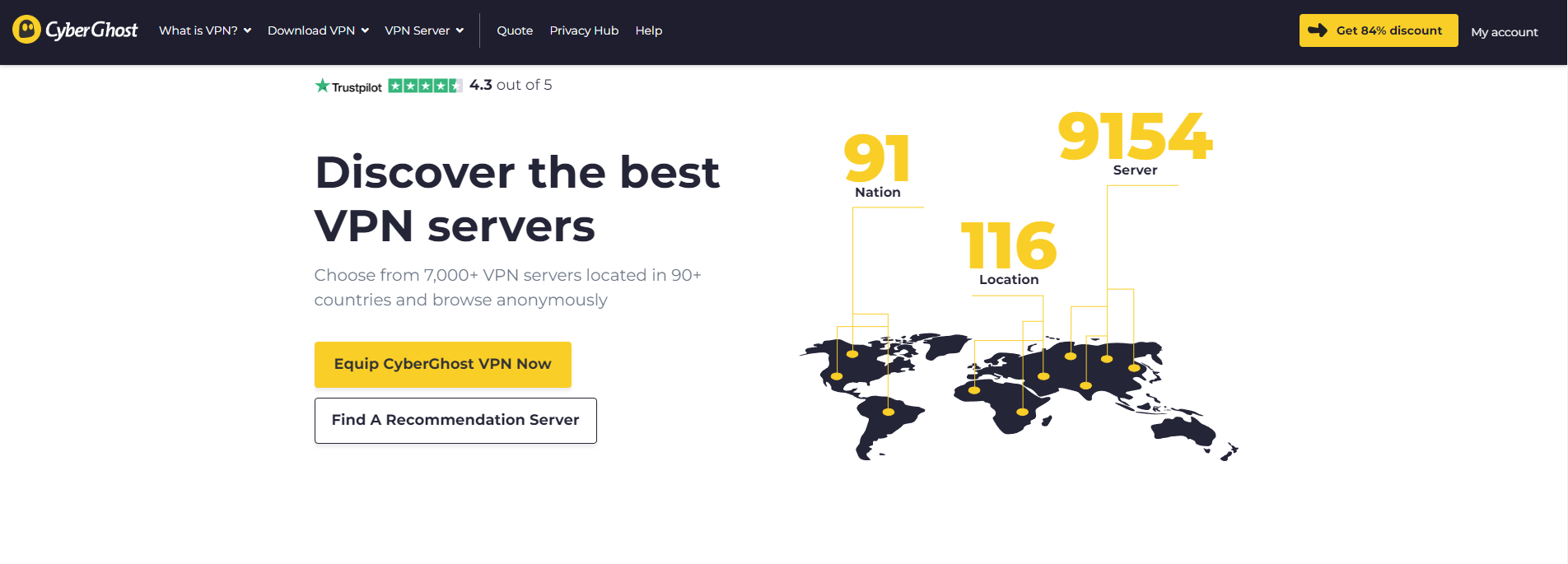Click the CyberGhost ghost logo icon

coord(26,30)
